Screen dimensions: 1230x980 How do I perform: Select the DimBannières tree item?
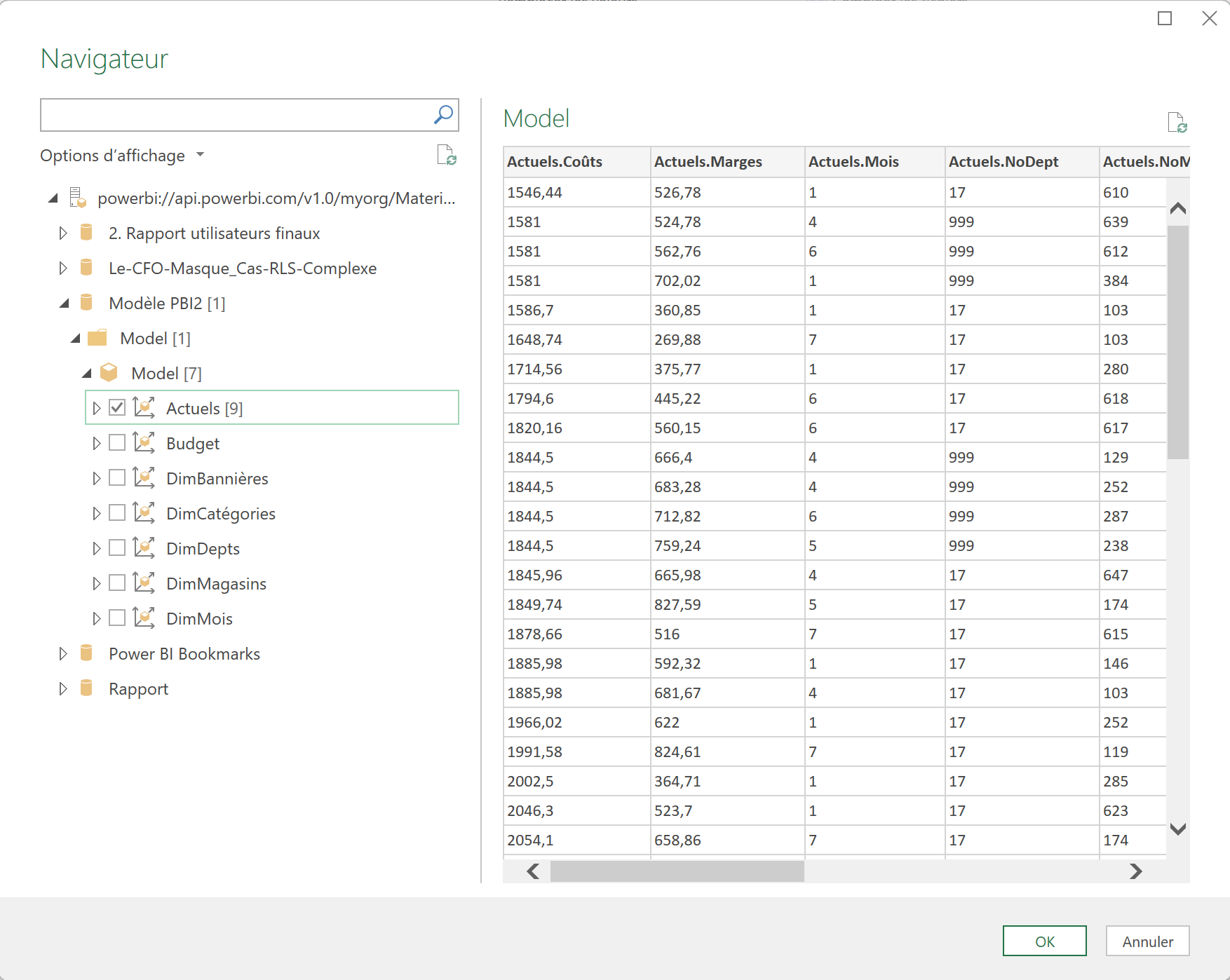(217, 478)
